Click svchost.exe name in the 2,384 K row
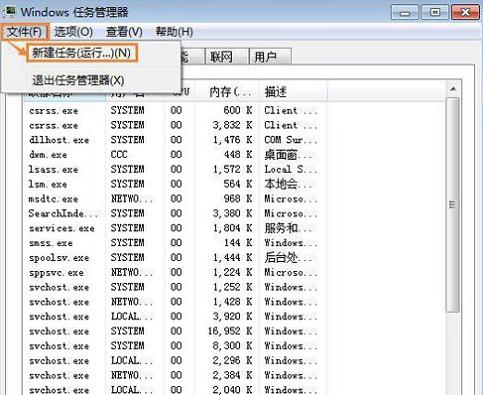 tap(59, 375)
